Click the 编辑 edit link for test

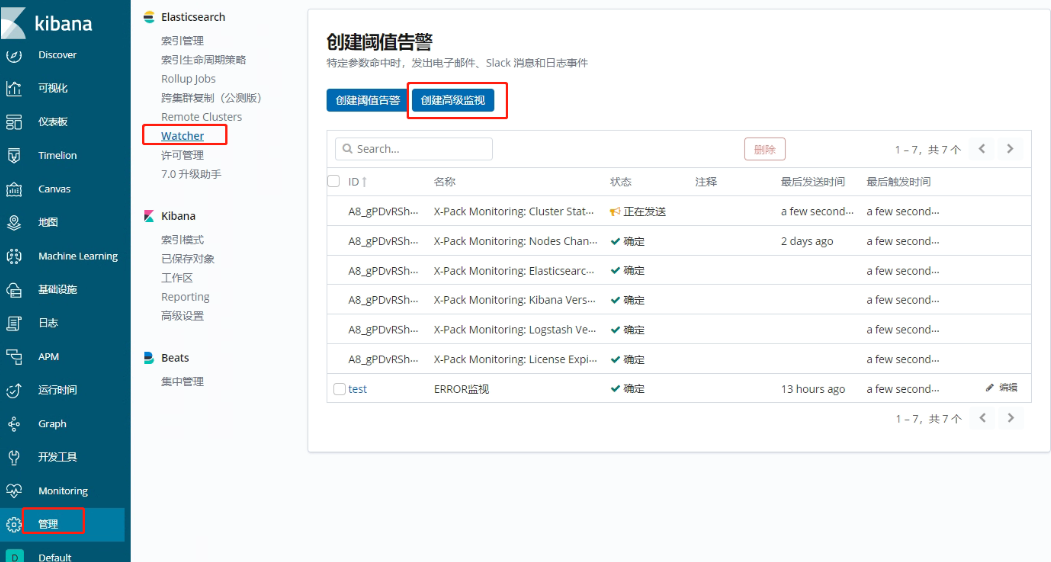click(x=1008, y=388)
